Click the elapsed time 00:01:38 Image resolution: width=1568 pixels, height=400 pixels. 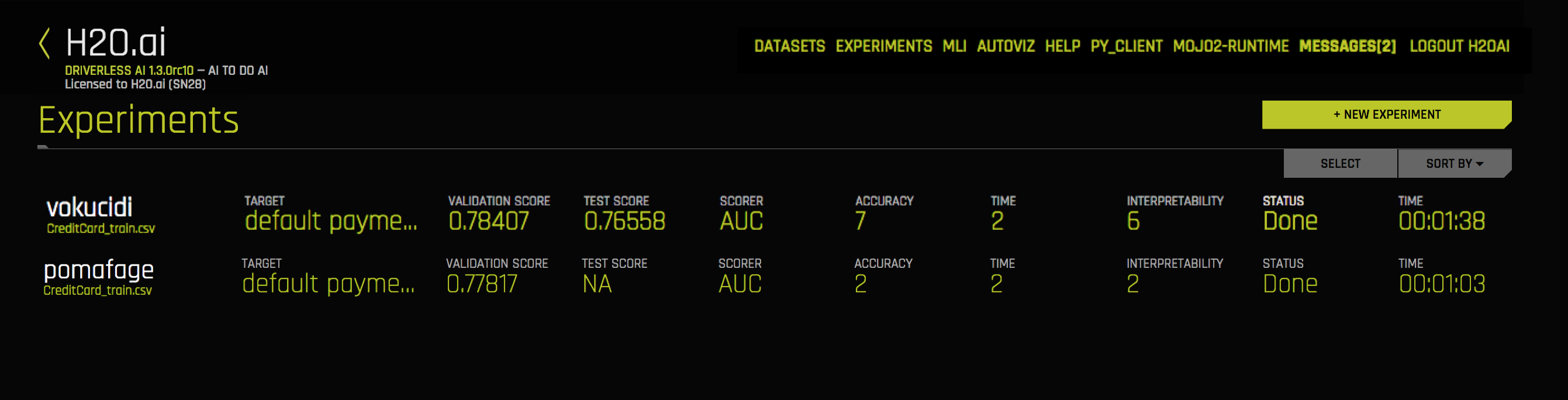point(1441,221)
